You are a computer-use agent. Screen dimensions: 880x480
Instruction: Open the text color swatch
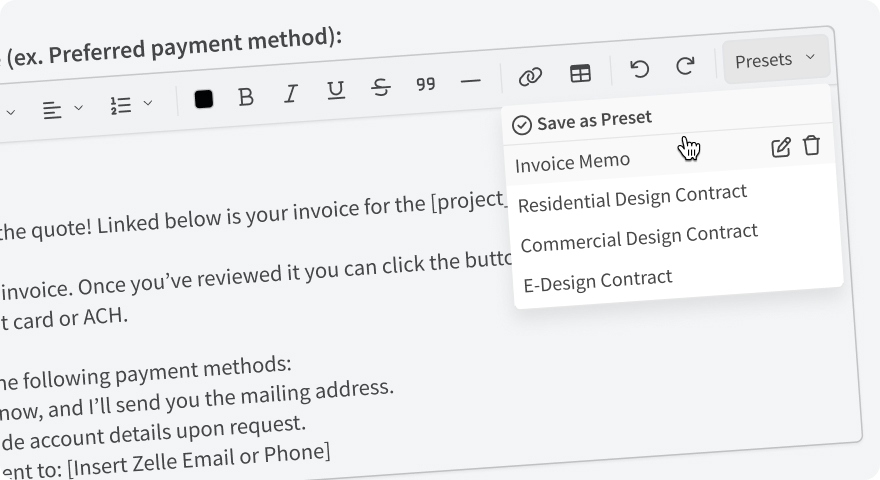coord(204,99)
